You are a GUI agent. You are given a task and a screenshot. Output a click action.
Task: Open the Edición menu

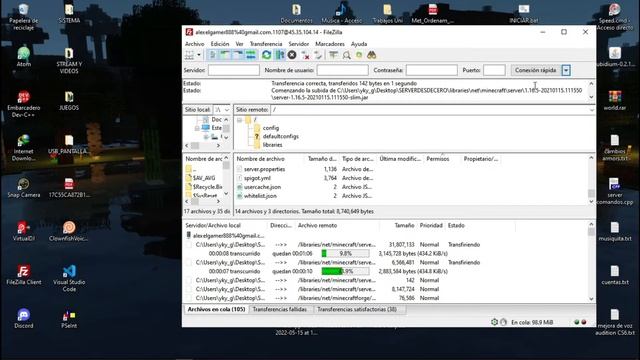[220, 44]
